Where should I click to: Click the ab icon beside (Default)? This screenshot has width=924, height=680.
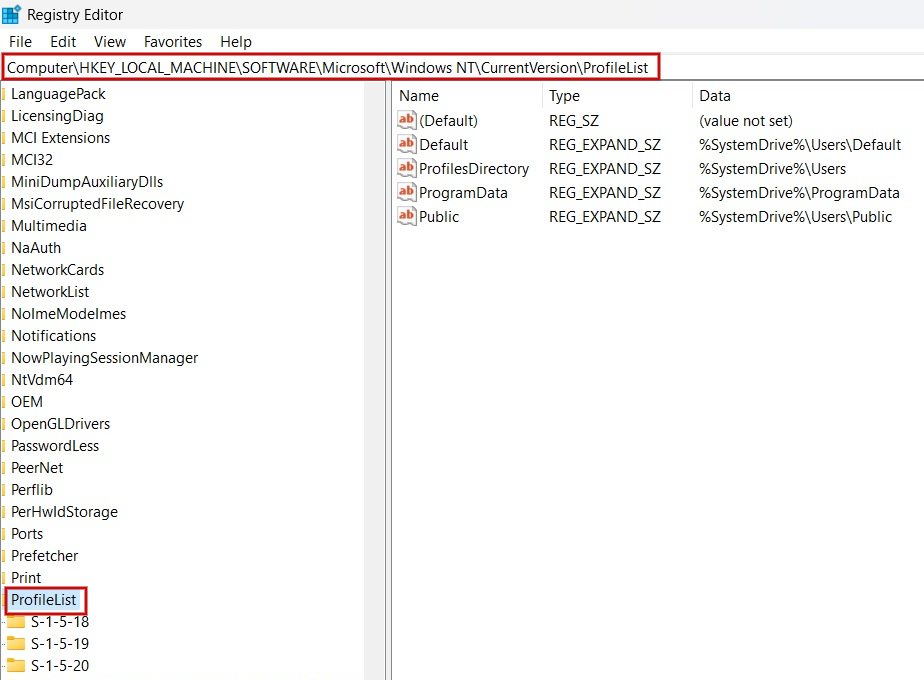click(x=406, y=120)
